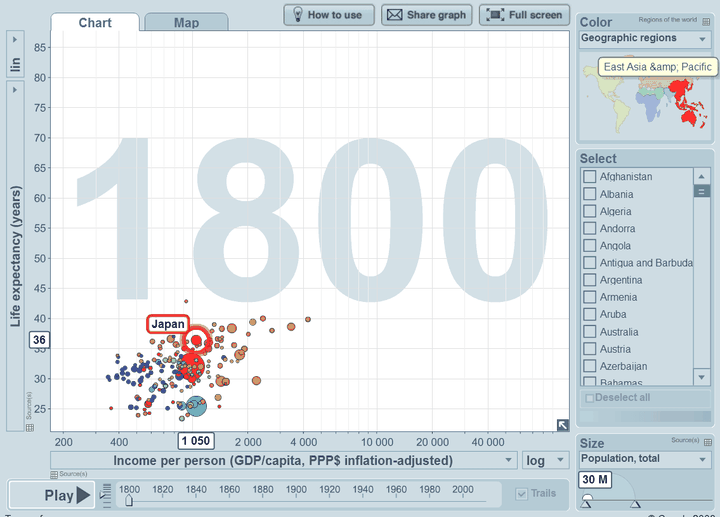Click the Play triangle icon
Viewport: 720px width, 517px height.
pos(83,495)
